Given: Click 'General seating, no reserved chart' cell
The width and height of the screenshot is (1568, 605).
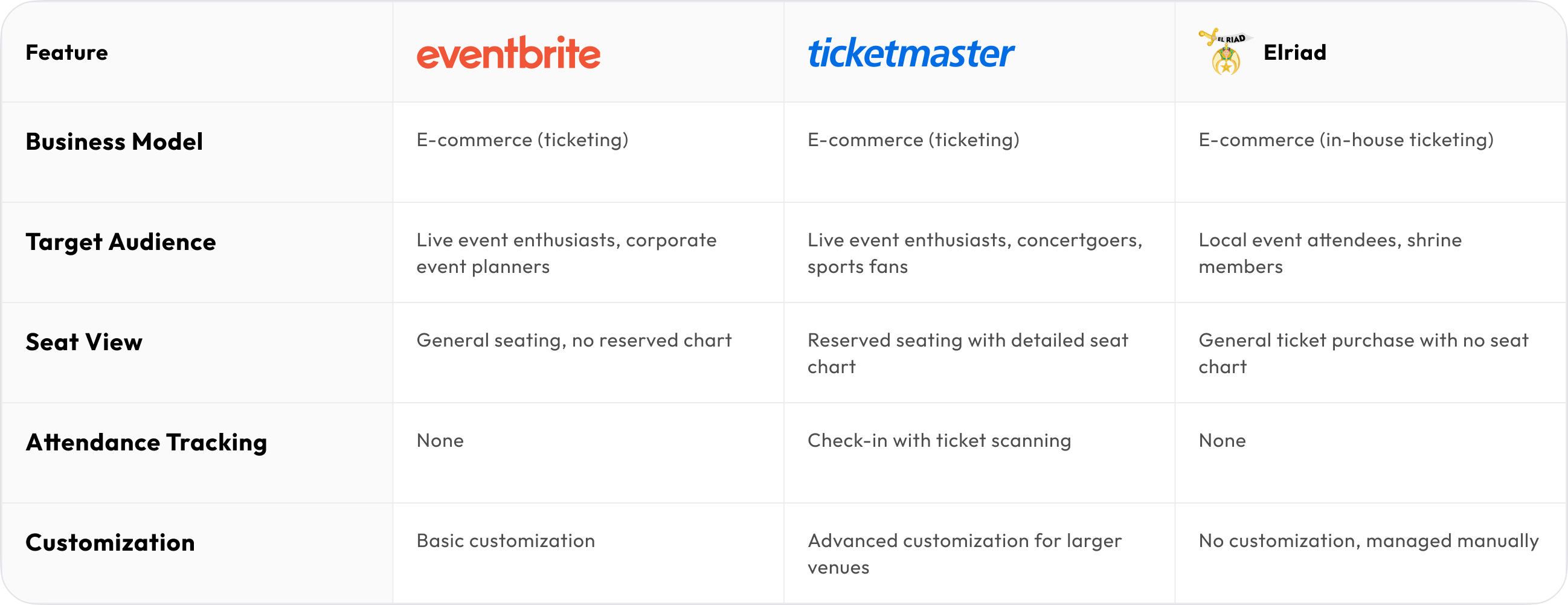Looking at the screenshot, I should pos(574,340).
